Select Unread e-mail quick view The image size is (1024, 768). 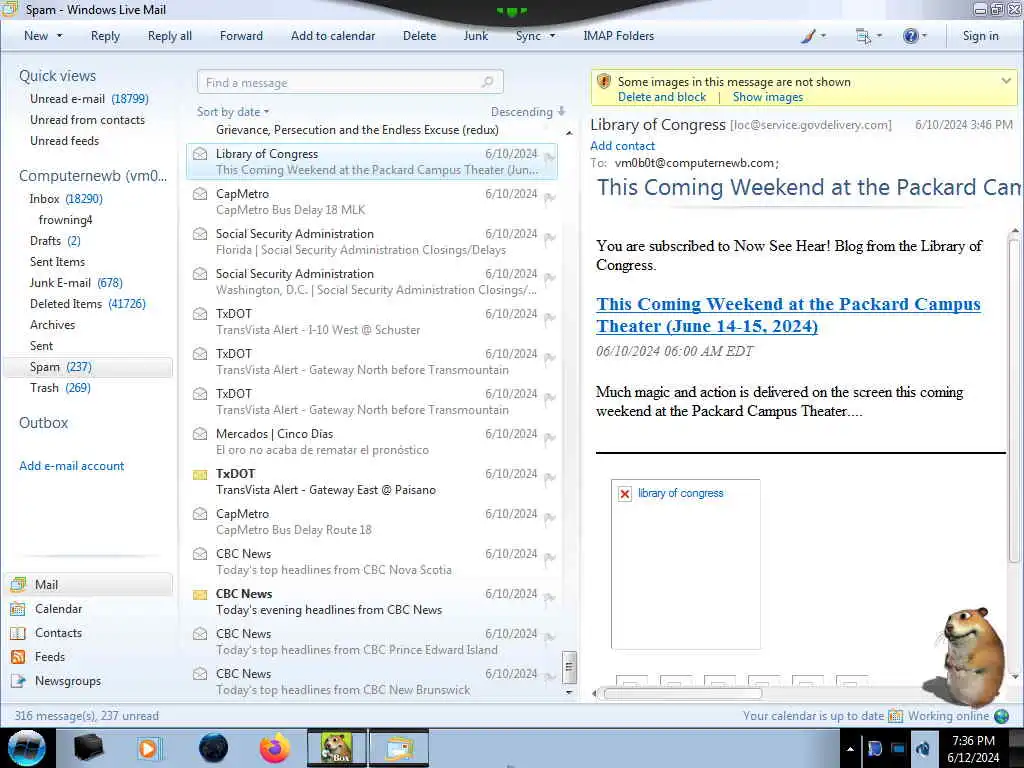89,99
